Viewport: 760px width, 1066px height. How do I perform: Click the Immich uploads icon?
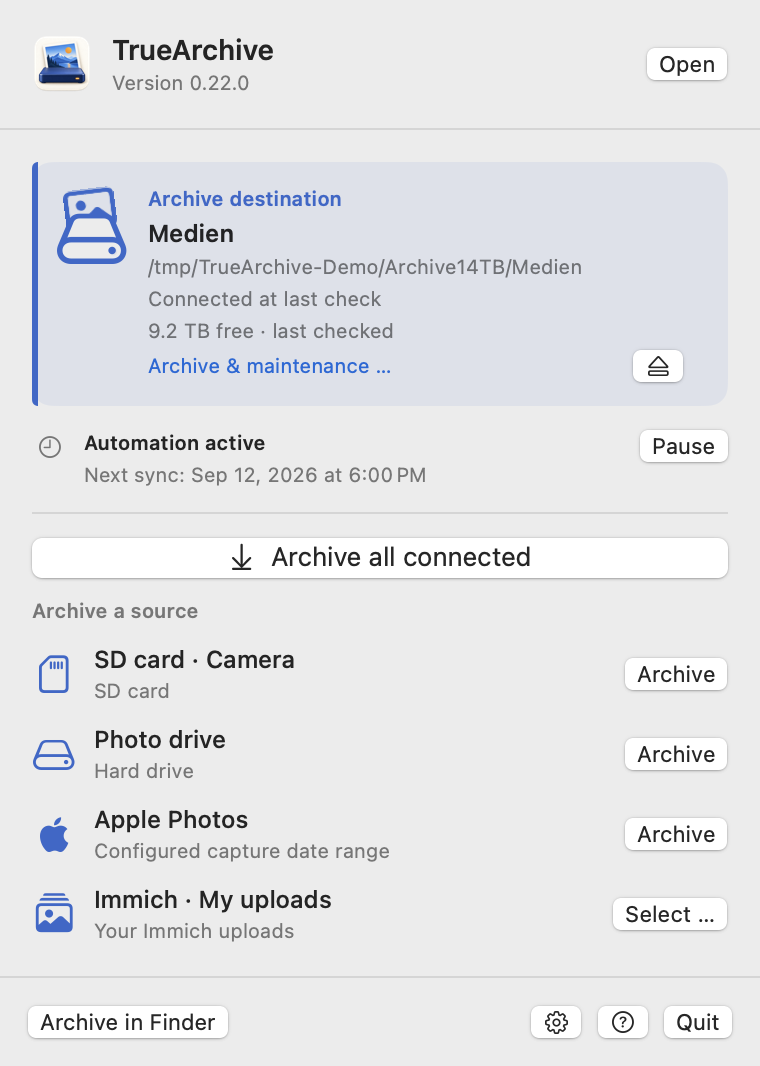click(54, 913)
